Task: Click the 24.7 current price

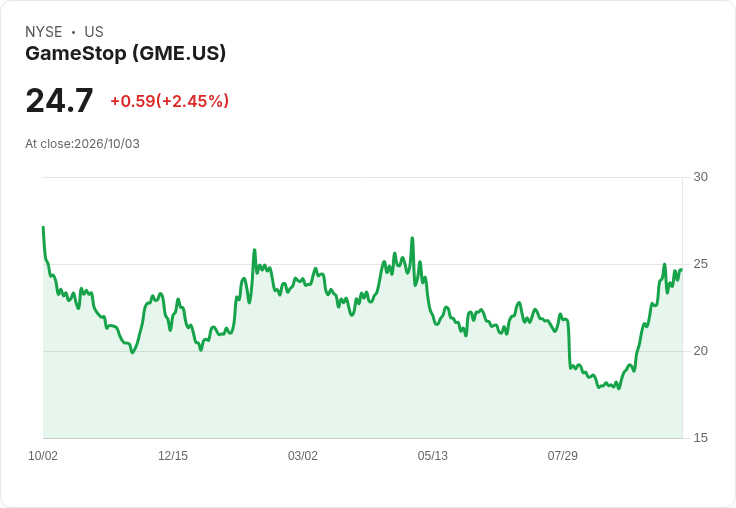Action: click(x=59, y=100)
